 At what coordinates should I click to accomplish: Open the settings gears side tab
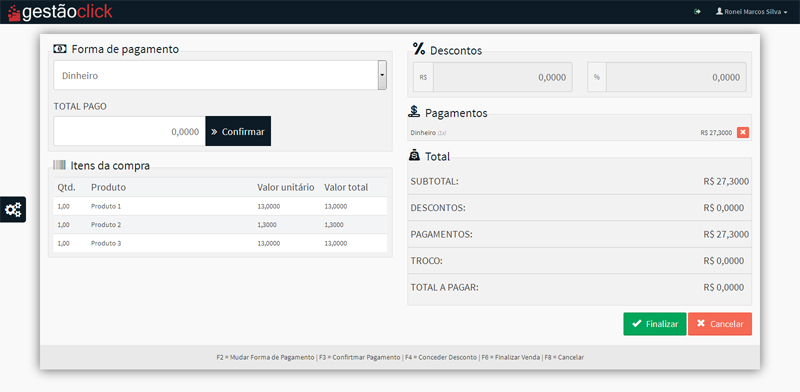(13, 209)
